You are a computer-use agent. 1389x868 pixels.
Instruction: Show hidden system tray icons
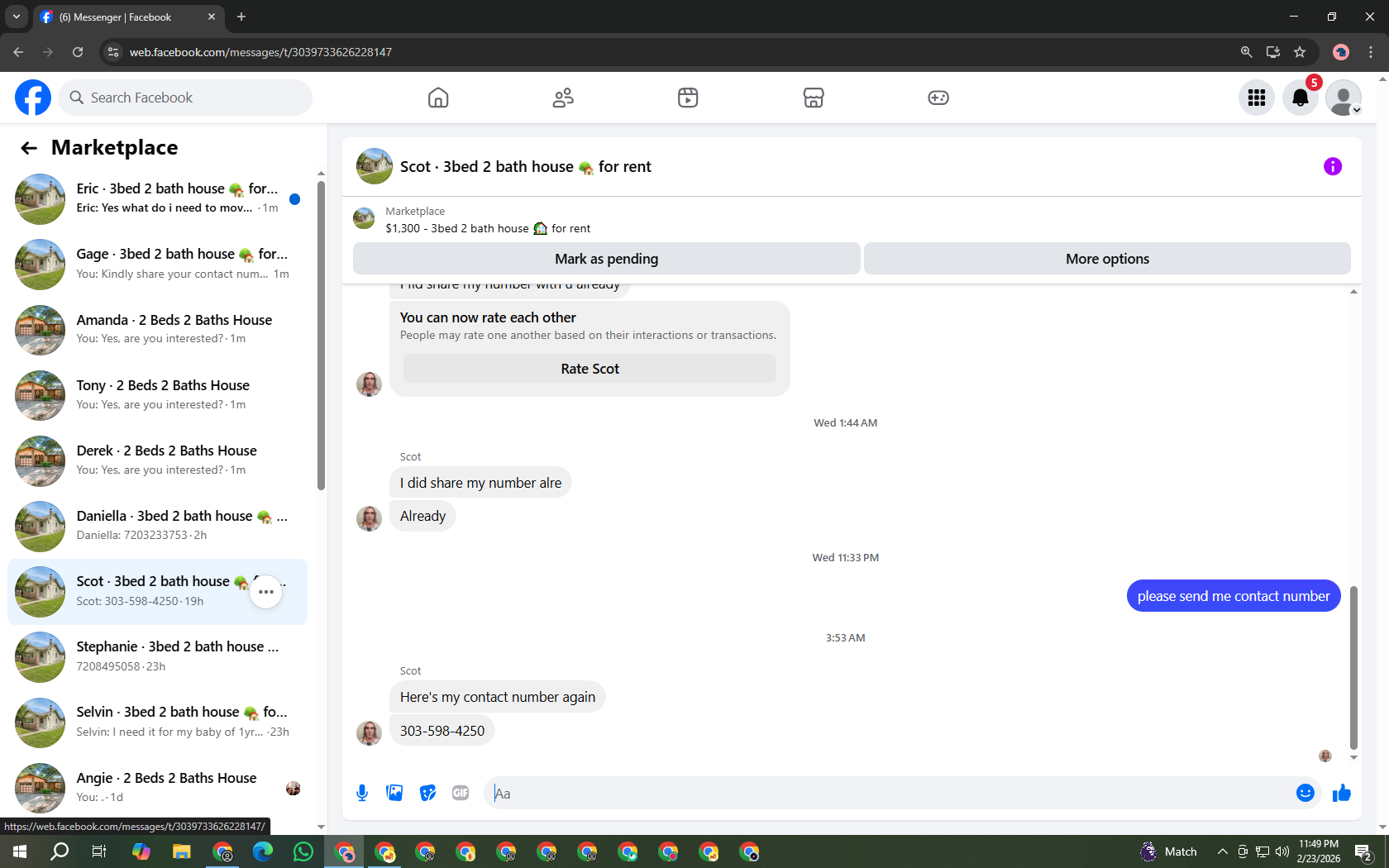[1222, 851]
